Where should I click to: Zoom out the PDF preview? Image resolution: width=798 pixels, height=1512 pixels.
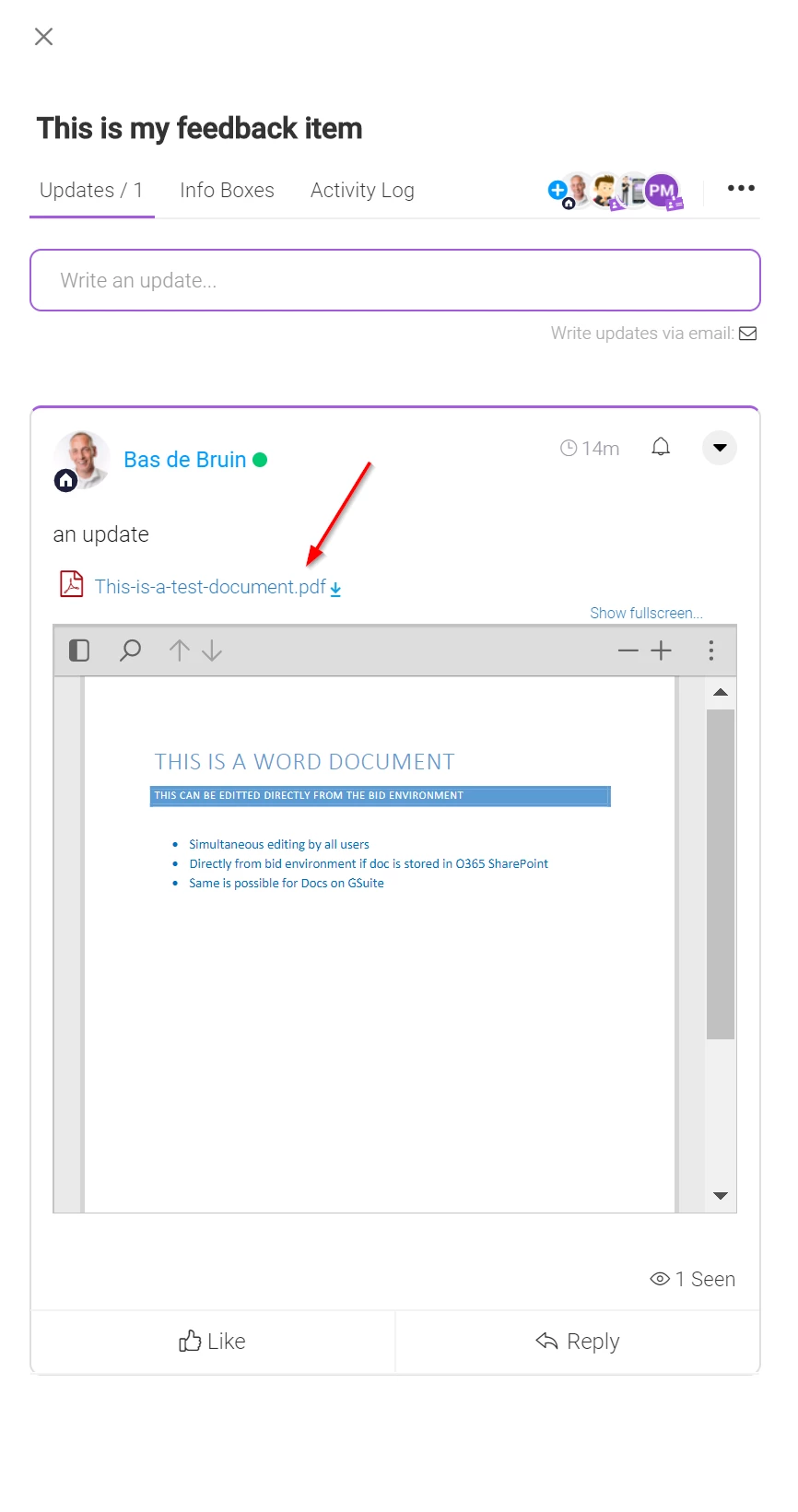click(x=628, y=651)
